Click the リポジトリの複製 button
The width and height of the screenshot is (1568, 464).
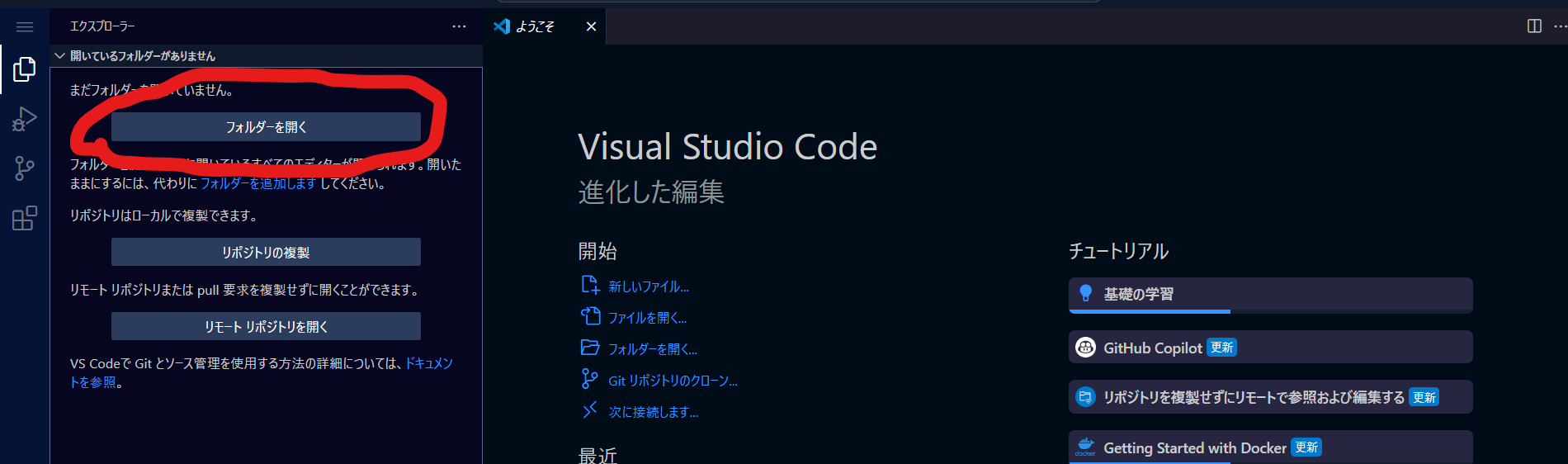click(x=266, y=252)
